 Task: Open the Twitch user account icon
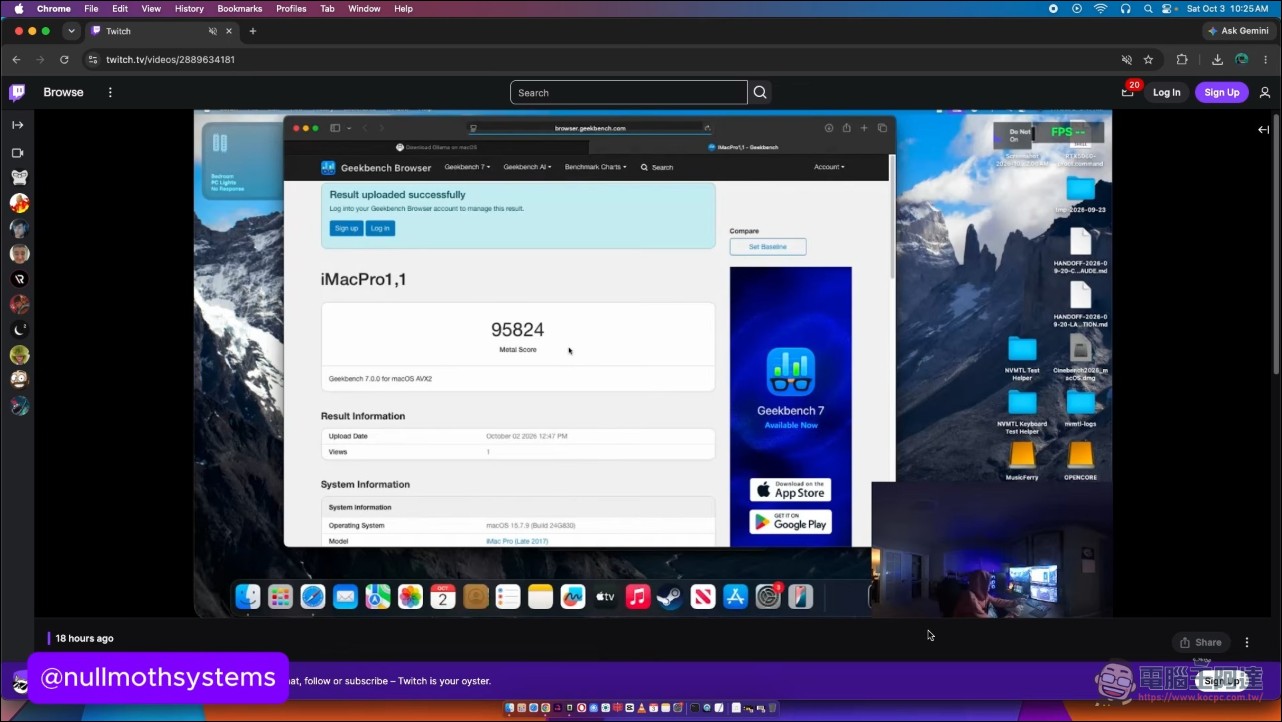[1265, 92]
